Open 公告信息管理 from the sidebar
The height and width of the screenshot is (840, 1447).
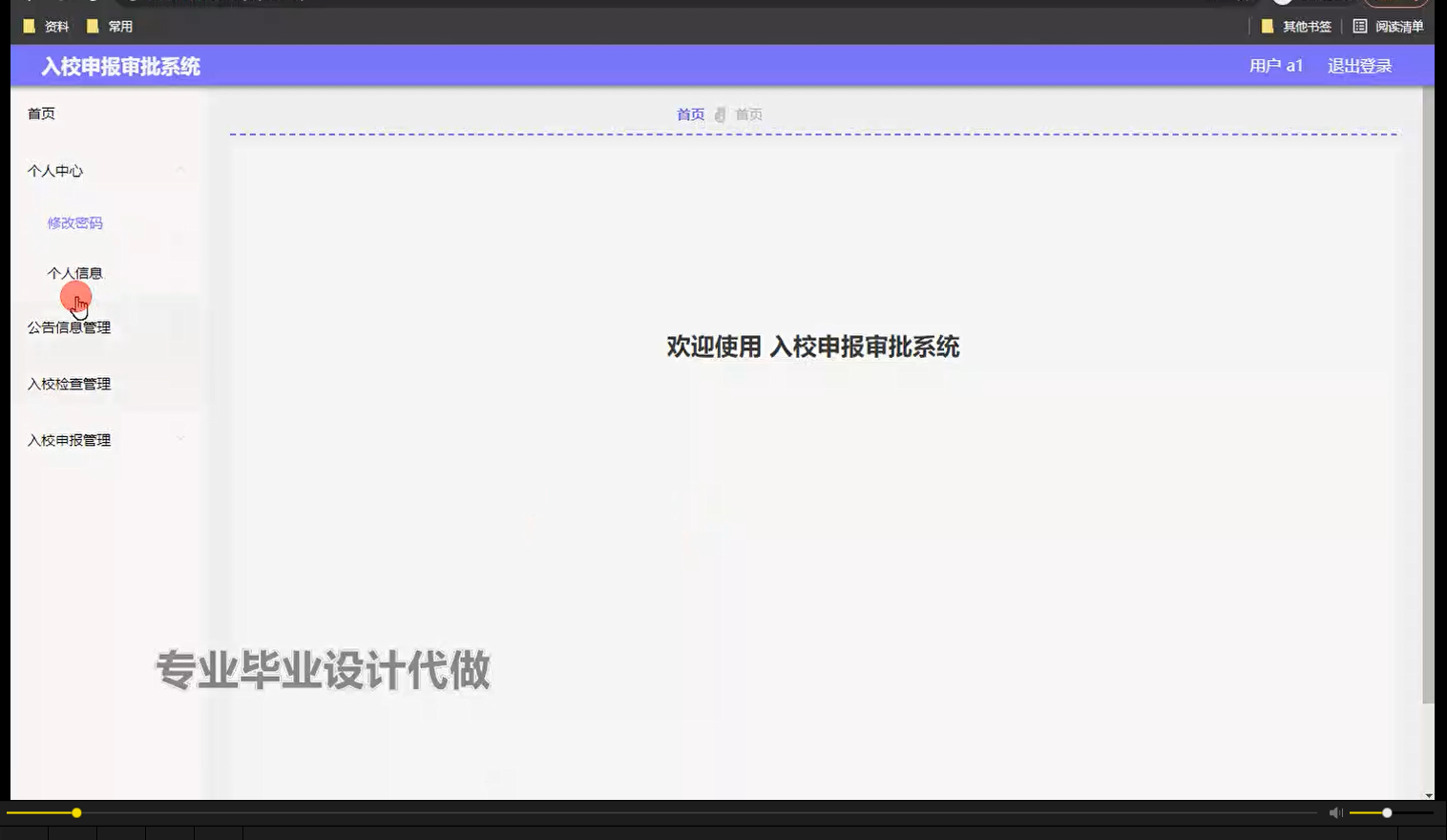(x=69, y=327)
